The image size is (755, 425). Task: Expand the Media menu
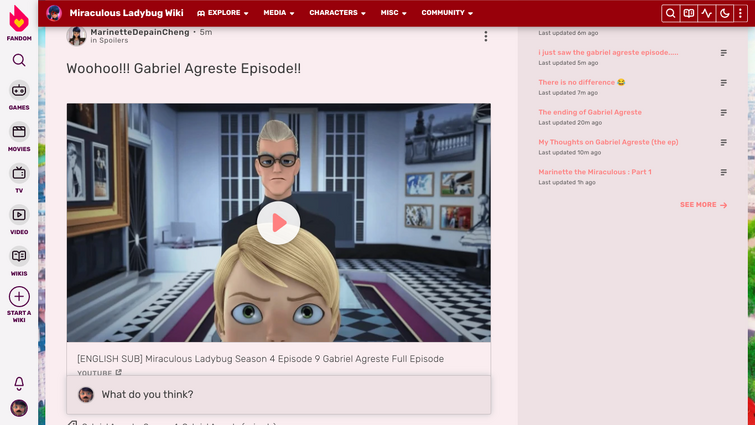pos(279,13)
